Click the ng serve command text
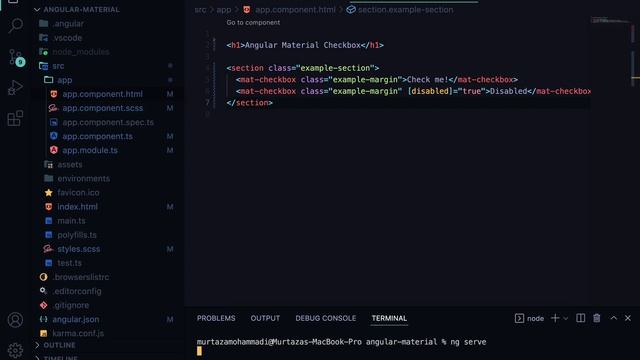 pyautogui.click(x=468, y=342)
